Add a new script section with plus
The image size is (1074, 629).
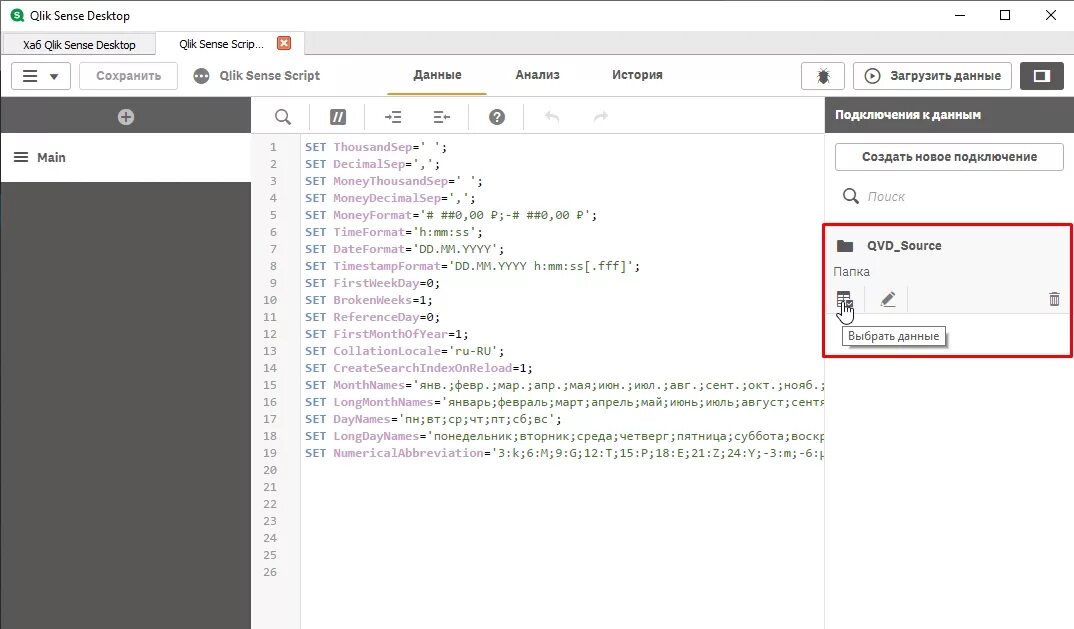pos(125,117)
